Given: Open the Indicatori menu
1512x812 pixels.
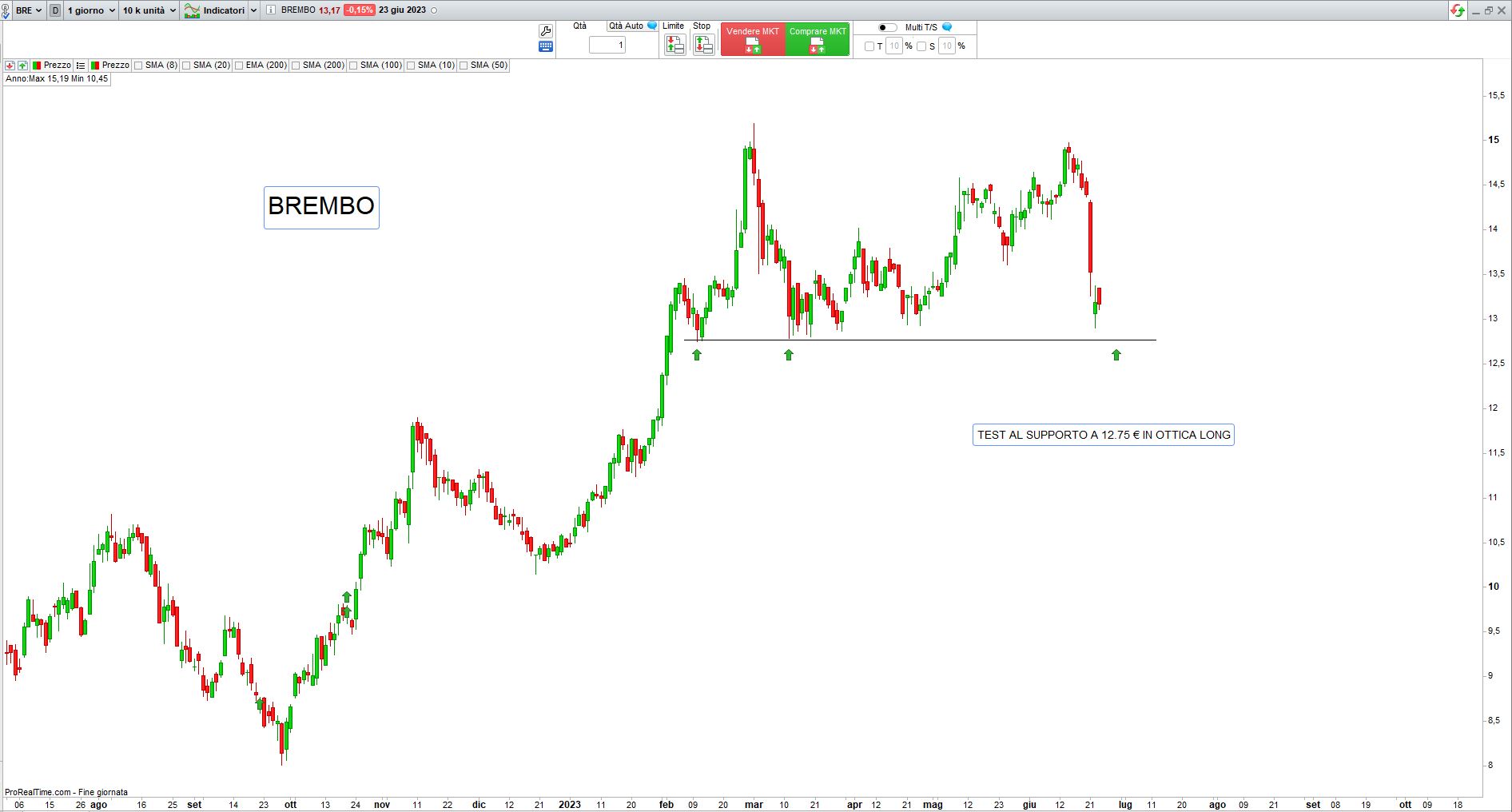Looking at the screenshot, I should 220,10.
